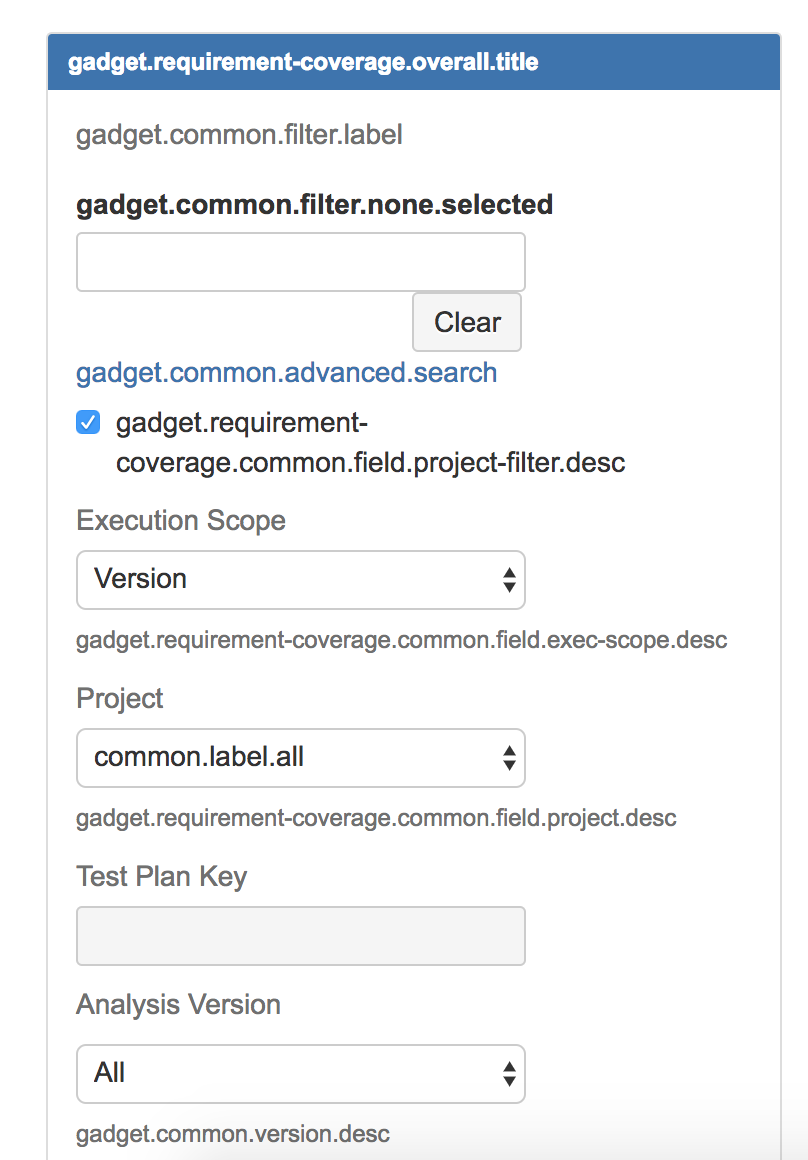
Task: Click the project-filter.desc checkbox label text
Action: pyautogui.click(x=370, y=444)
